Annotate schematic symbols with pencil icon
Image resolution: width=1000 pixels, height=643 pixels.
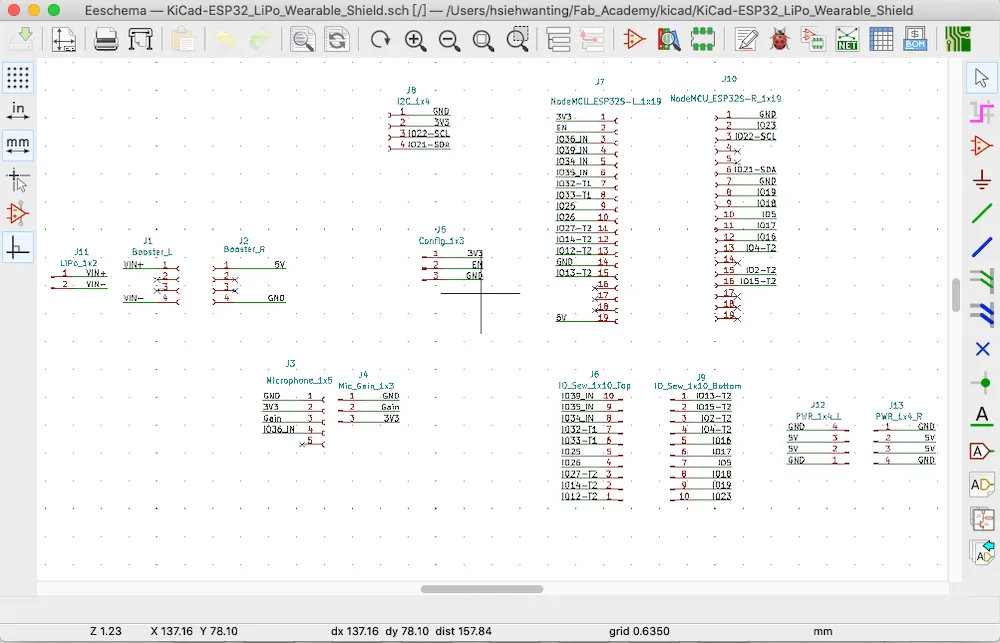tap(748, 40)
